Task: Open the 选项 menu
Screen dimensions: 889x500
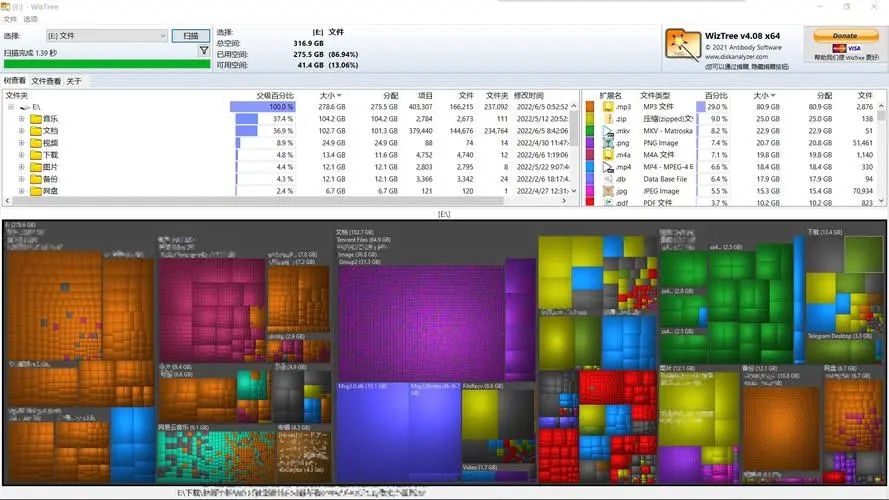Action: click(x=30, y=19)
